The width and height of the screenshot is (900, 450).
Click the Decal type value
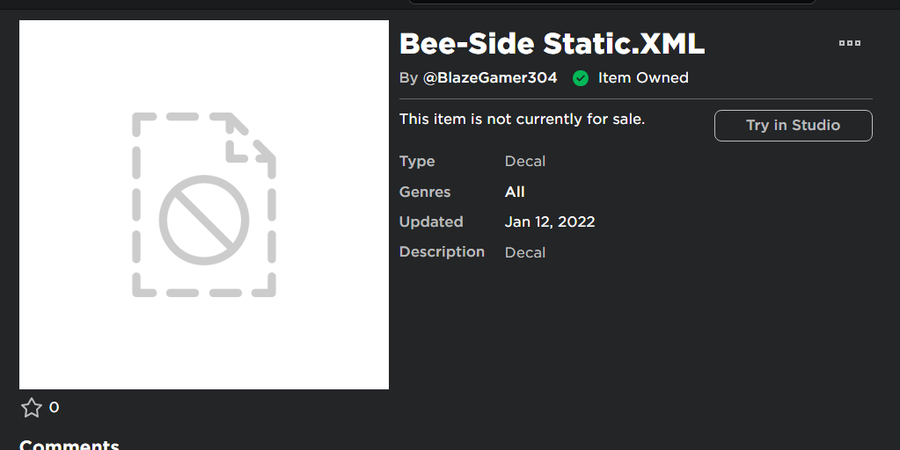coord(525,161)
